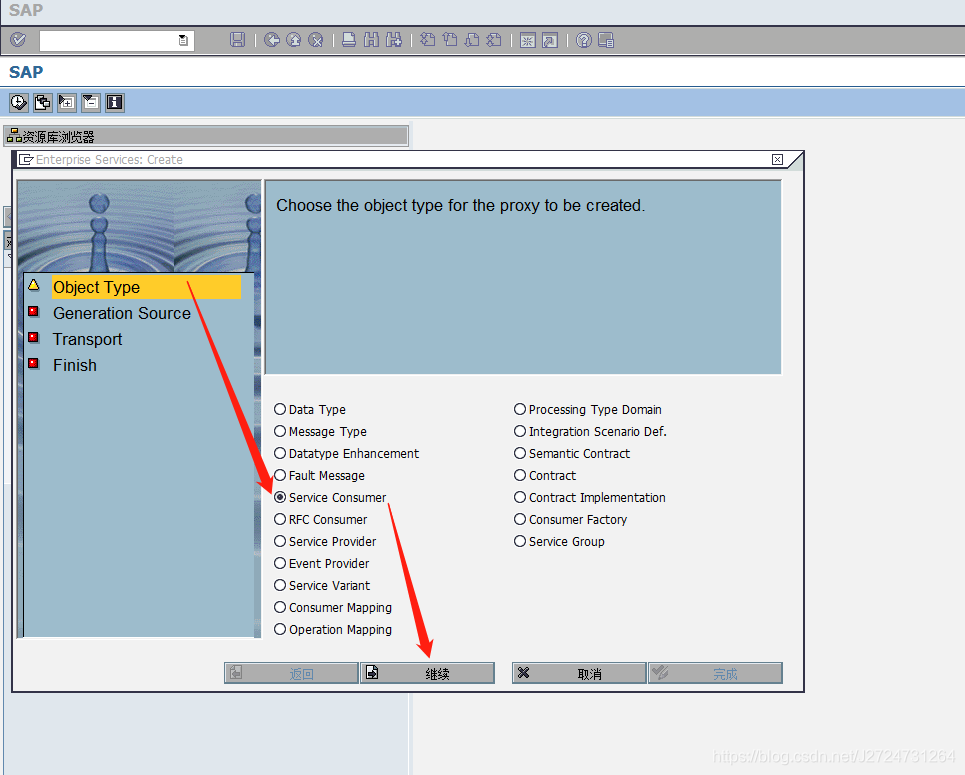Screen dimensions: 965x775
Task: Open the command field history dropdown
Action: click(183, 41)
